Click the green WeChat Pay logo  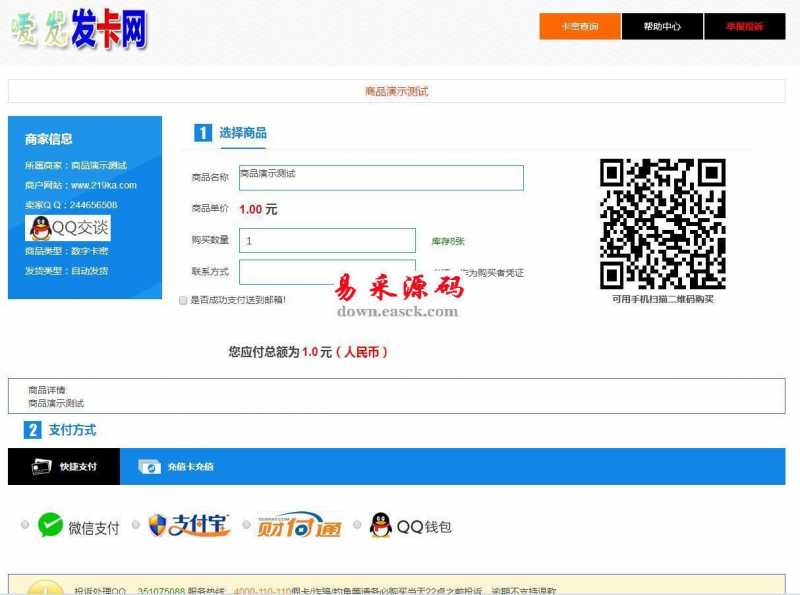pyautogui.click(x=50, y=525)
